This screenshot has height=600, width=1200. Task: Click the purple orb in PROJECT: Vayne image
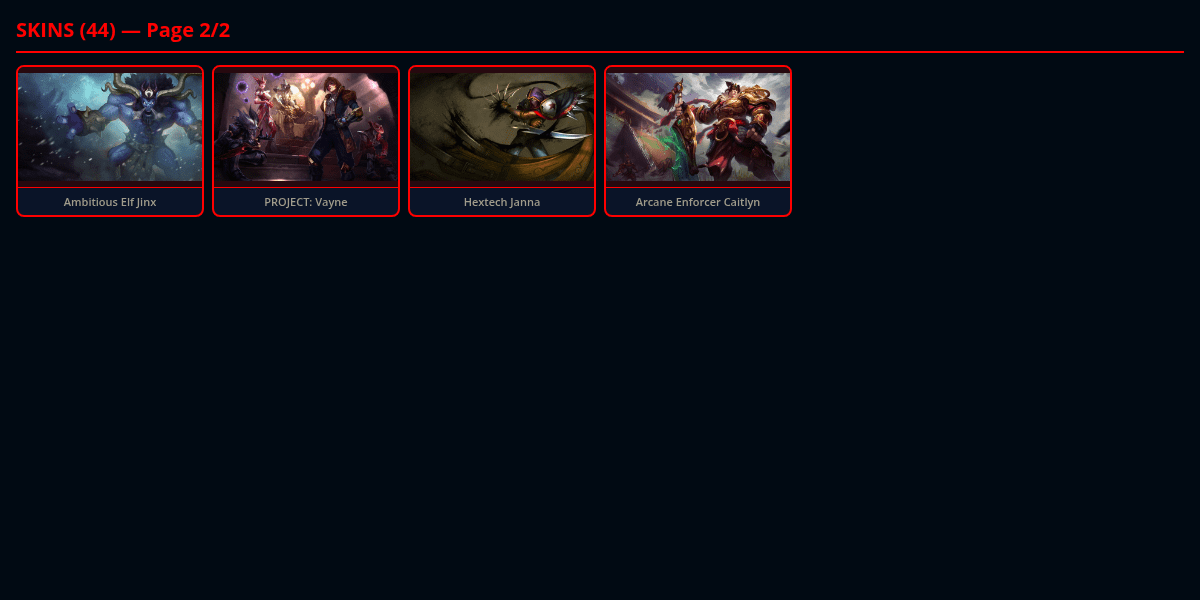[x=242, y=88]
